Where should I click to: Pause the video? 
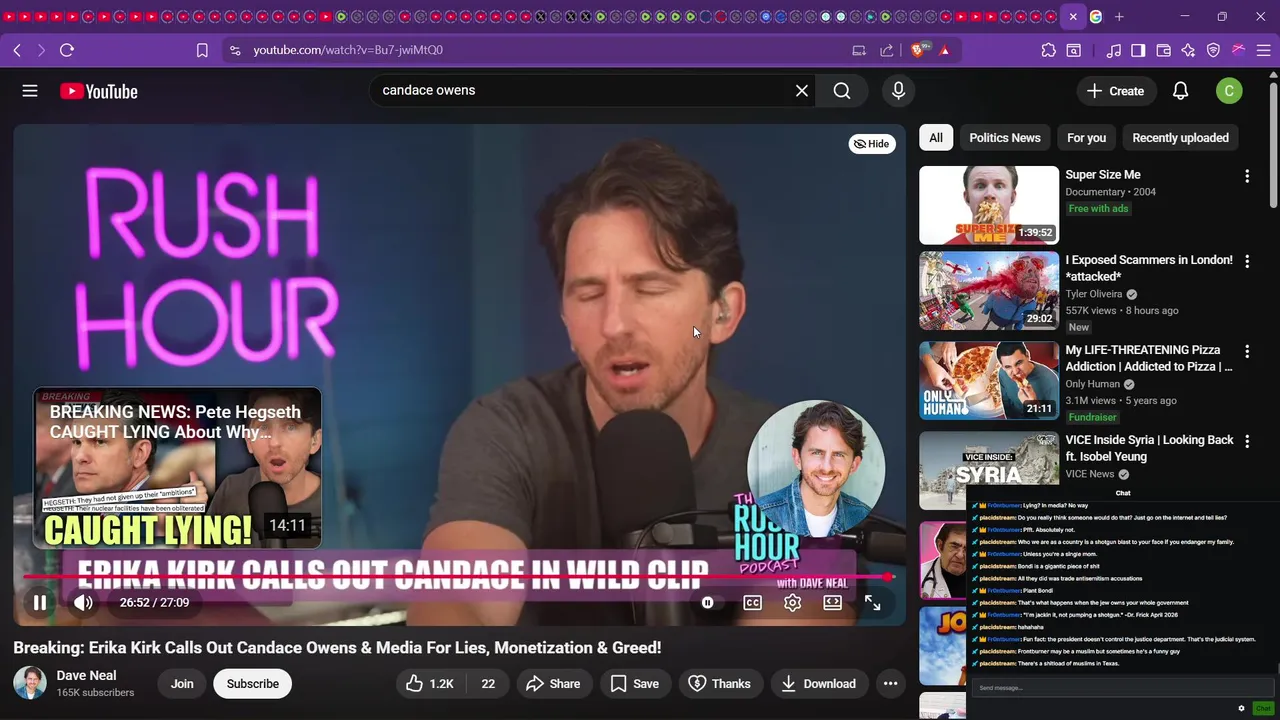(40, 603)
